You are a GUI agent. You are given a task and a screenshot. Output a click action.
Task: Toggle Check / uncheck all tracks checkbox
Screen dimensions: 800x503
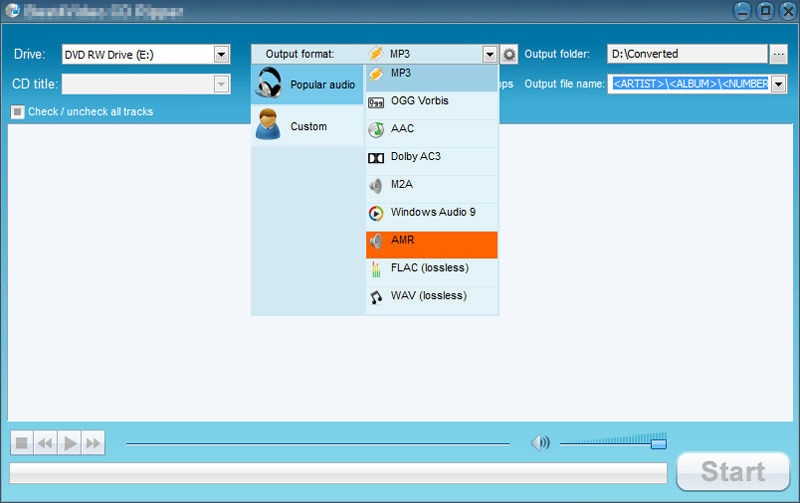pyautogui.click(x=17, y=112)
